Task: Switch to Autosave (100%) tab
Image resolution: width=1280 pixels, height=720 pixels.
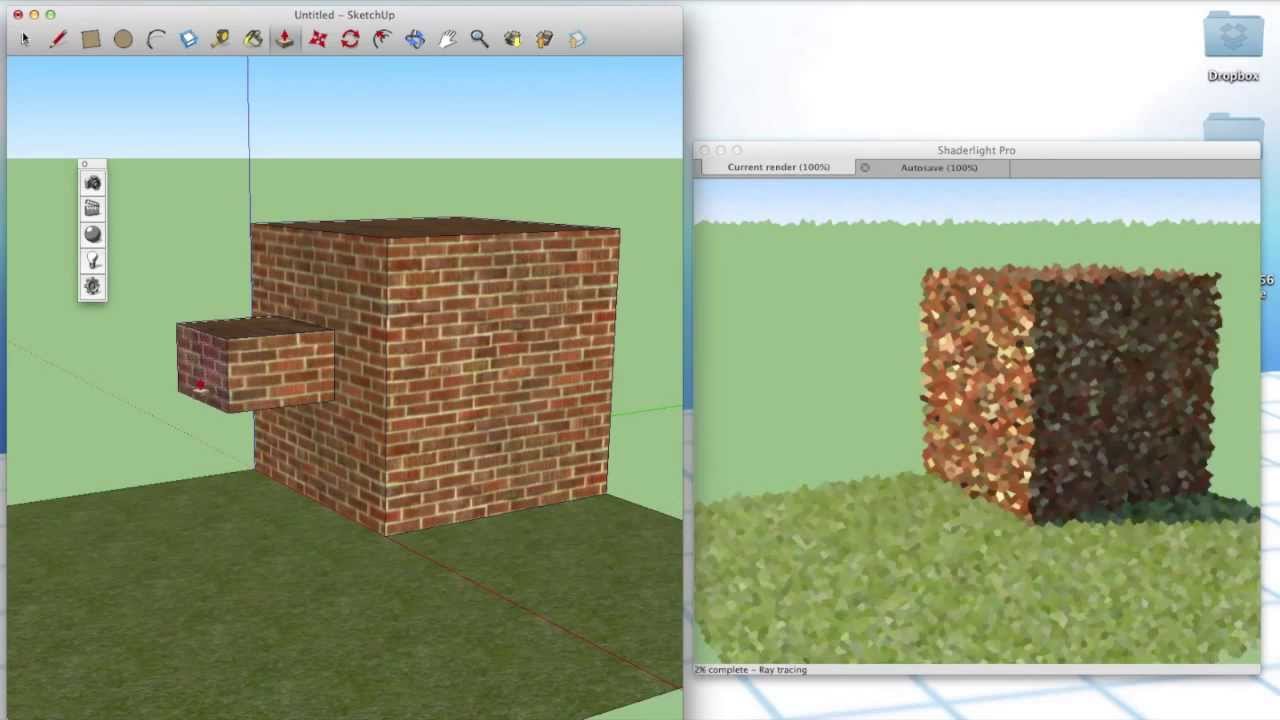Action: click(x=939, y=168)
